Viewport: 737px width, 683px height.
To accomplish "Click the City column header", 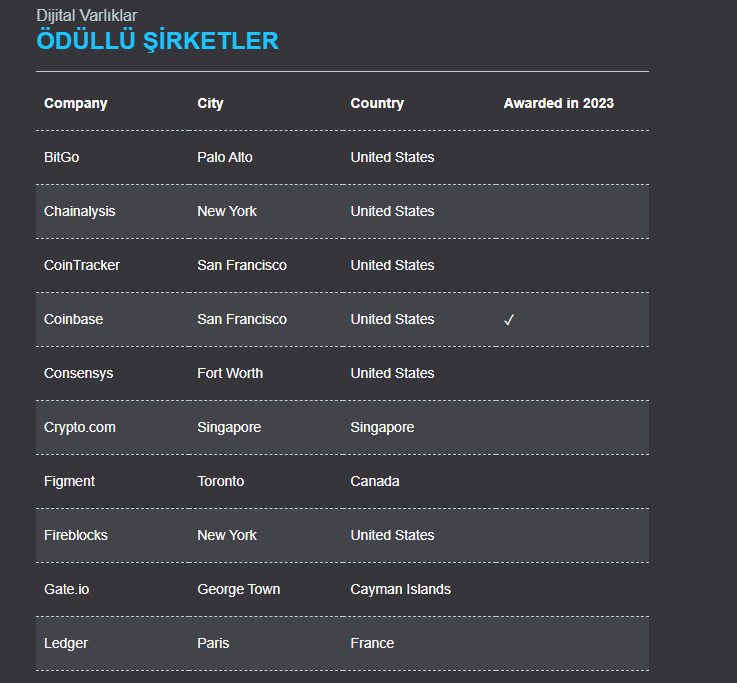I will pyautogui.click(x=210, y=103).
